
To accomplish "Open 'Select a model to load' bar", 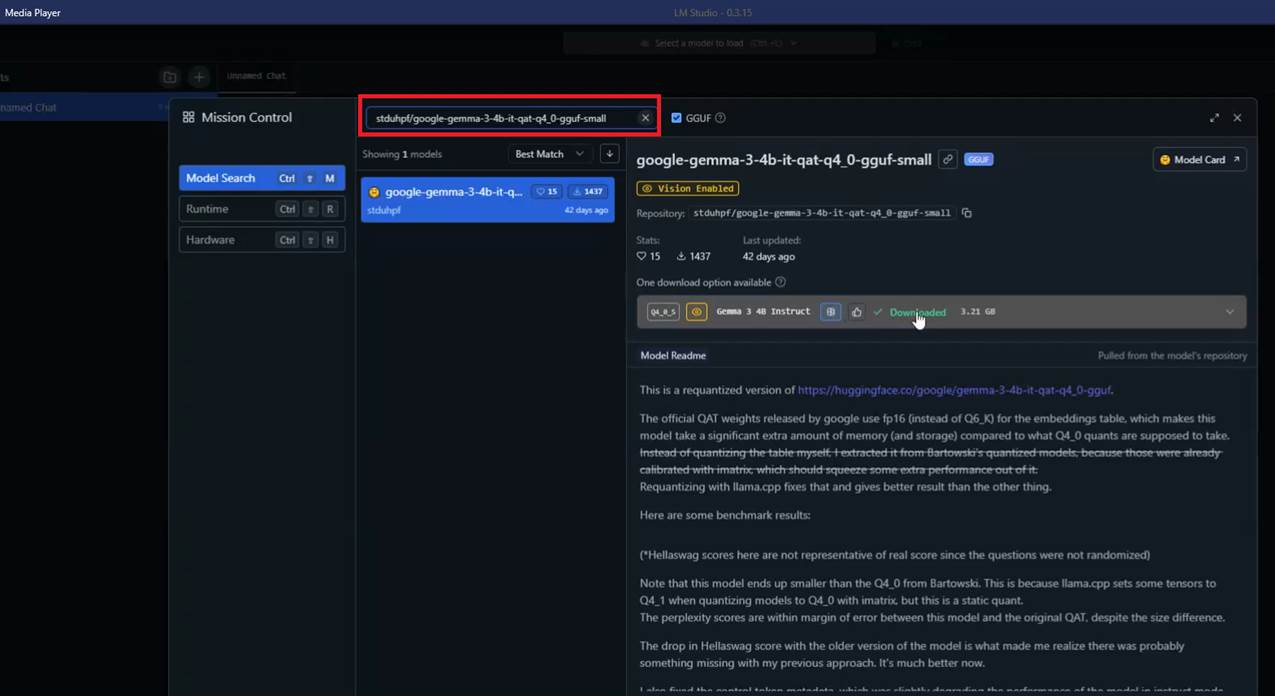I will pos(719,43).
